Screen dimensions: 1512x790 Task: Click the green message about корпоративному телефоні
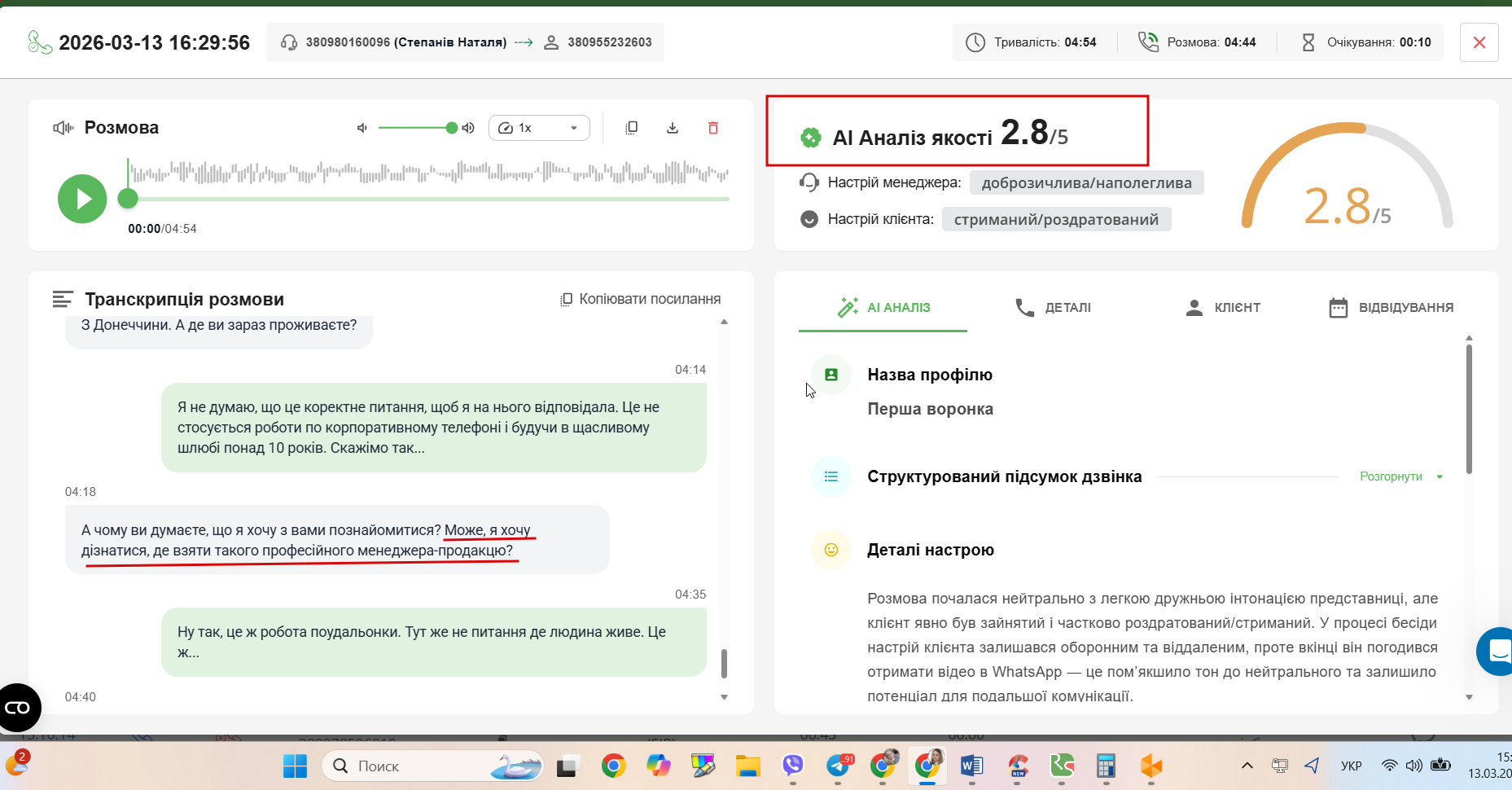point(434,428)
